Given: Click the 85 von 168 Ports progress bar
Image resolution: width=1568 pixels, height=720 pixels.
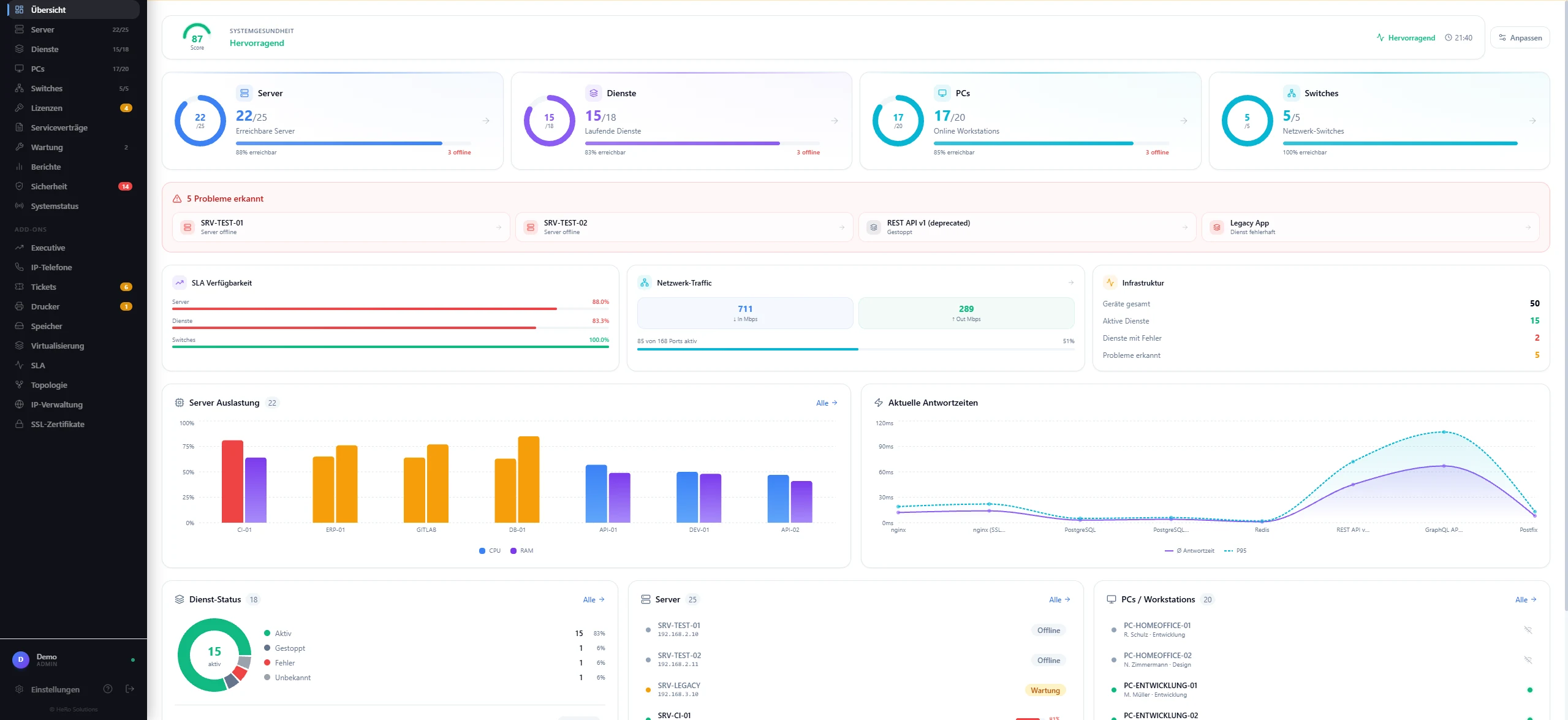Looking at the screenshot, I should coord(856,349).
